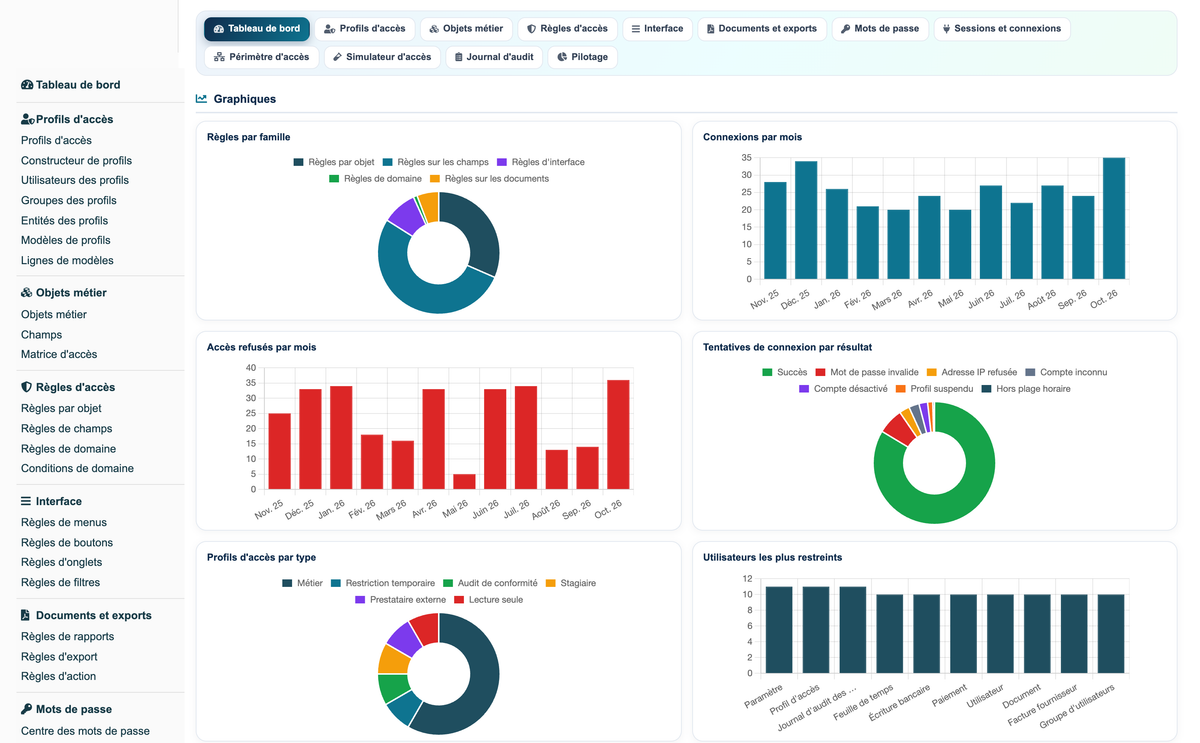Go to Règles de filtres

click(60, 583)
